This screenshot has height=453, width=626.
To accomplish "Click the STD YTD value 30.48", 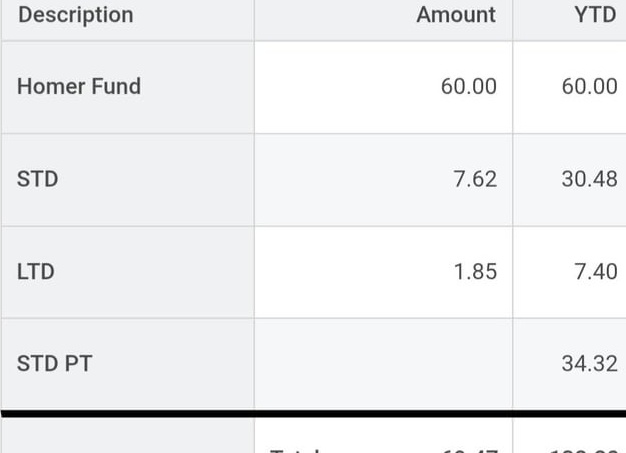I will tap(589, 180).
